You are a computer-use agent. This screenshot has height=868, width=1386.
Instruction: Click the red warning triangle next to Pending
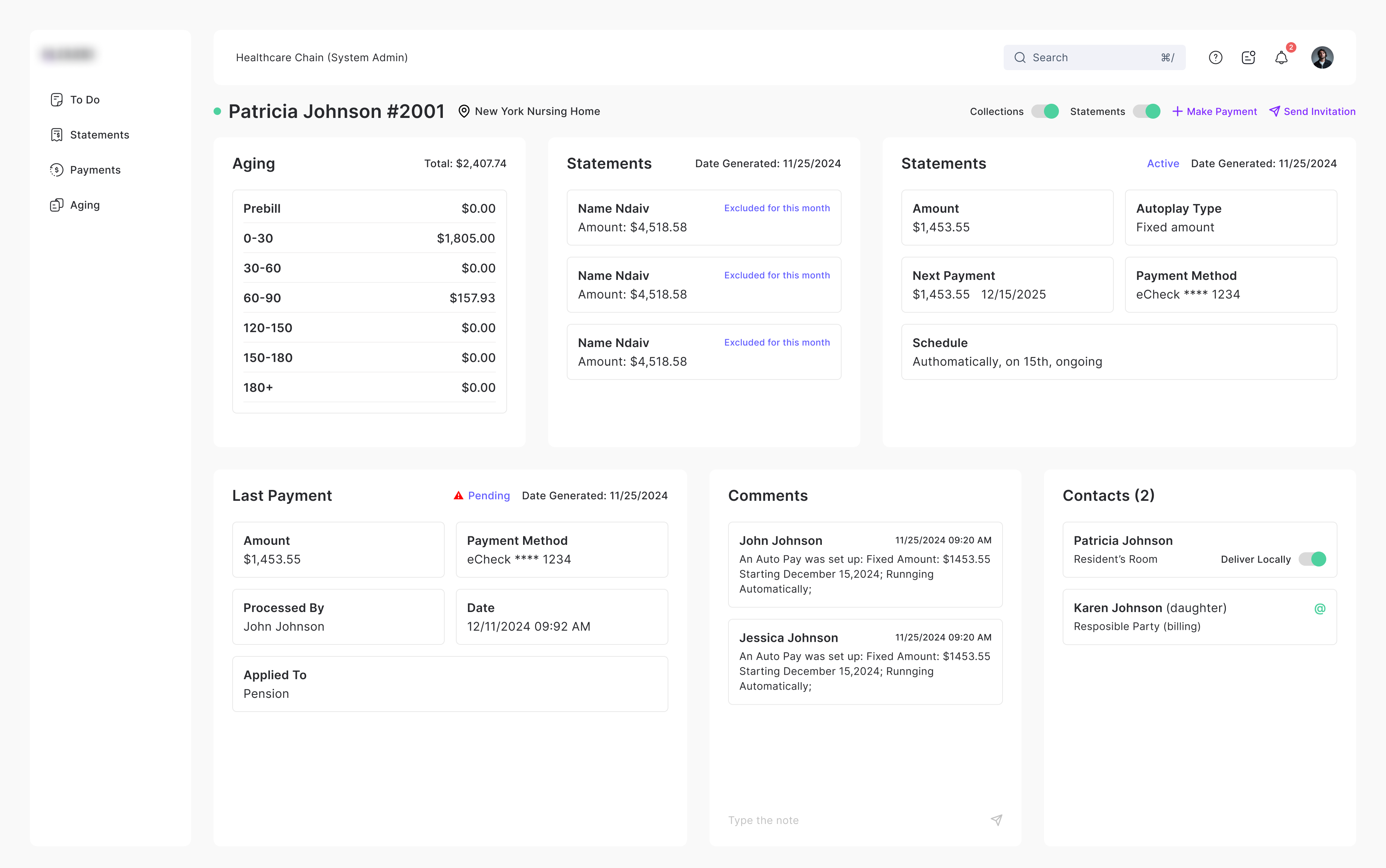click(459, 496)
